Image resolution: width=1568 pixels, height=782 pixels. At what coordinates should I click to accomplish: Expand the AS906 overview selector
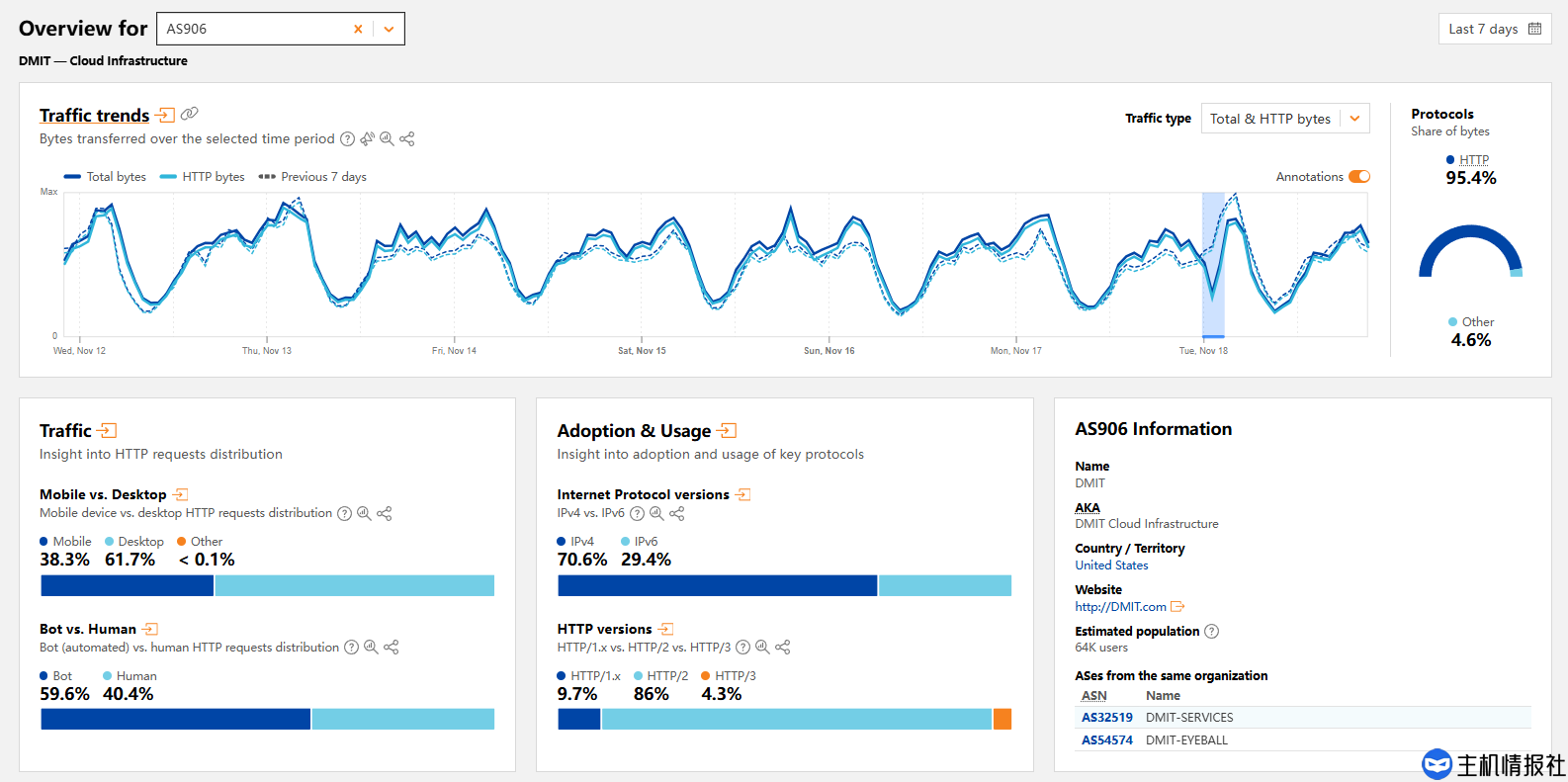[x=389, y=30]
